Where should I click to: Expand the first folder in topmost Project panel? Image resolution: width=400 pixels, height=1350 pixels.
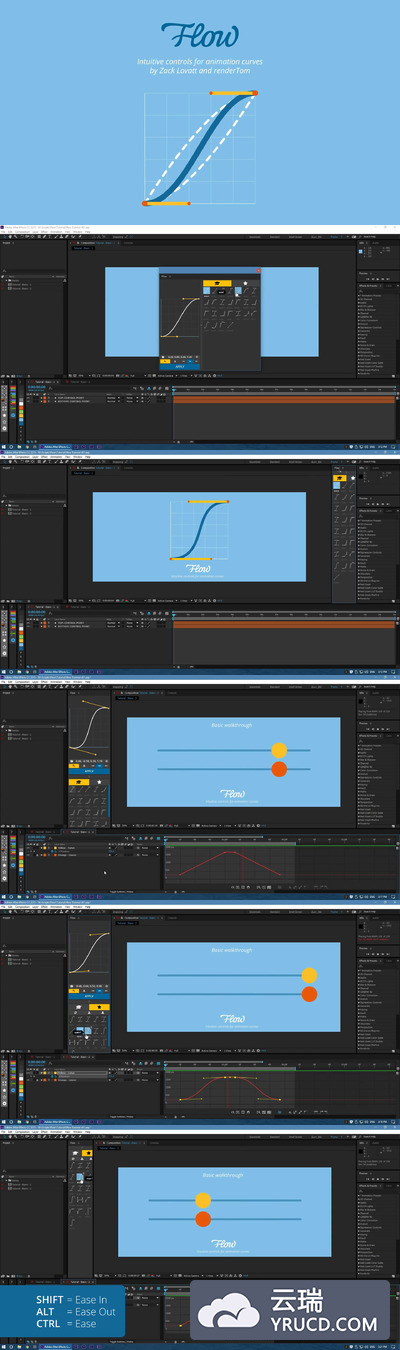point(6,280)
